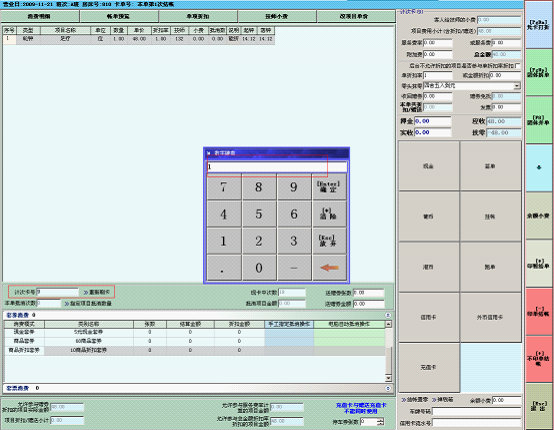Increase parking coupon count with stepper up arrow
Viewport: 554px width, 430px height.
coord(381,420)
